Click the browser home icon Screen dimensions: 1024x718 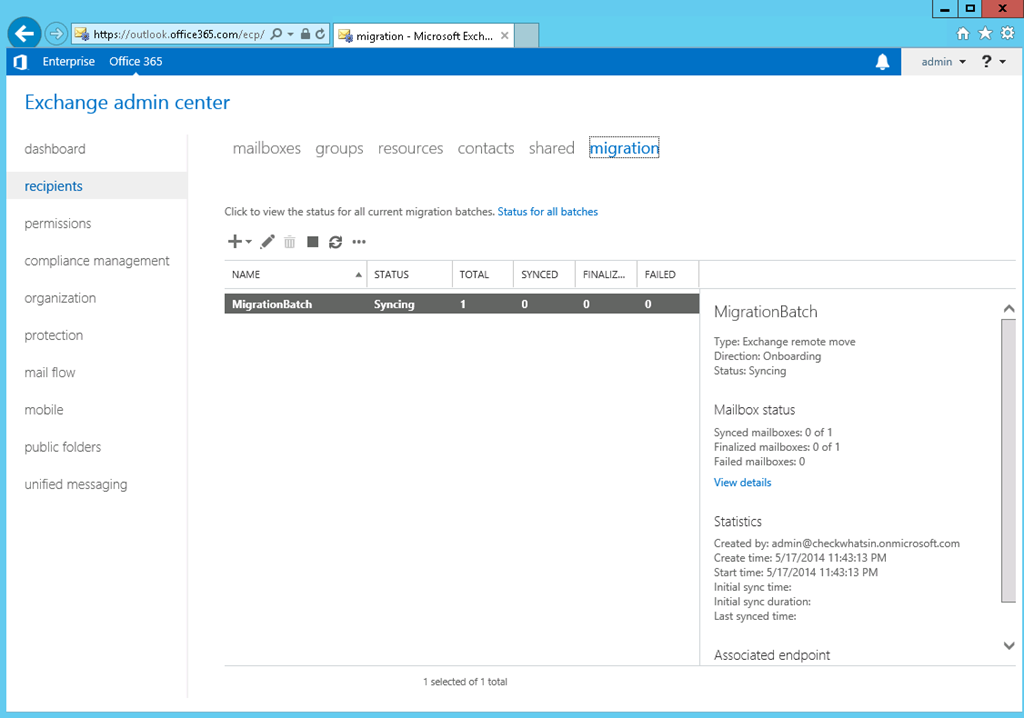click(x=963, y=33)
